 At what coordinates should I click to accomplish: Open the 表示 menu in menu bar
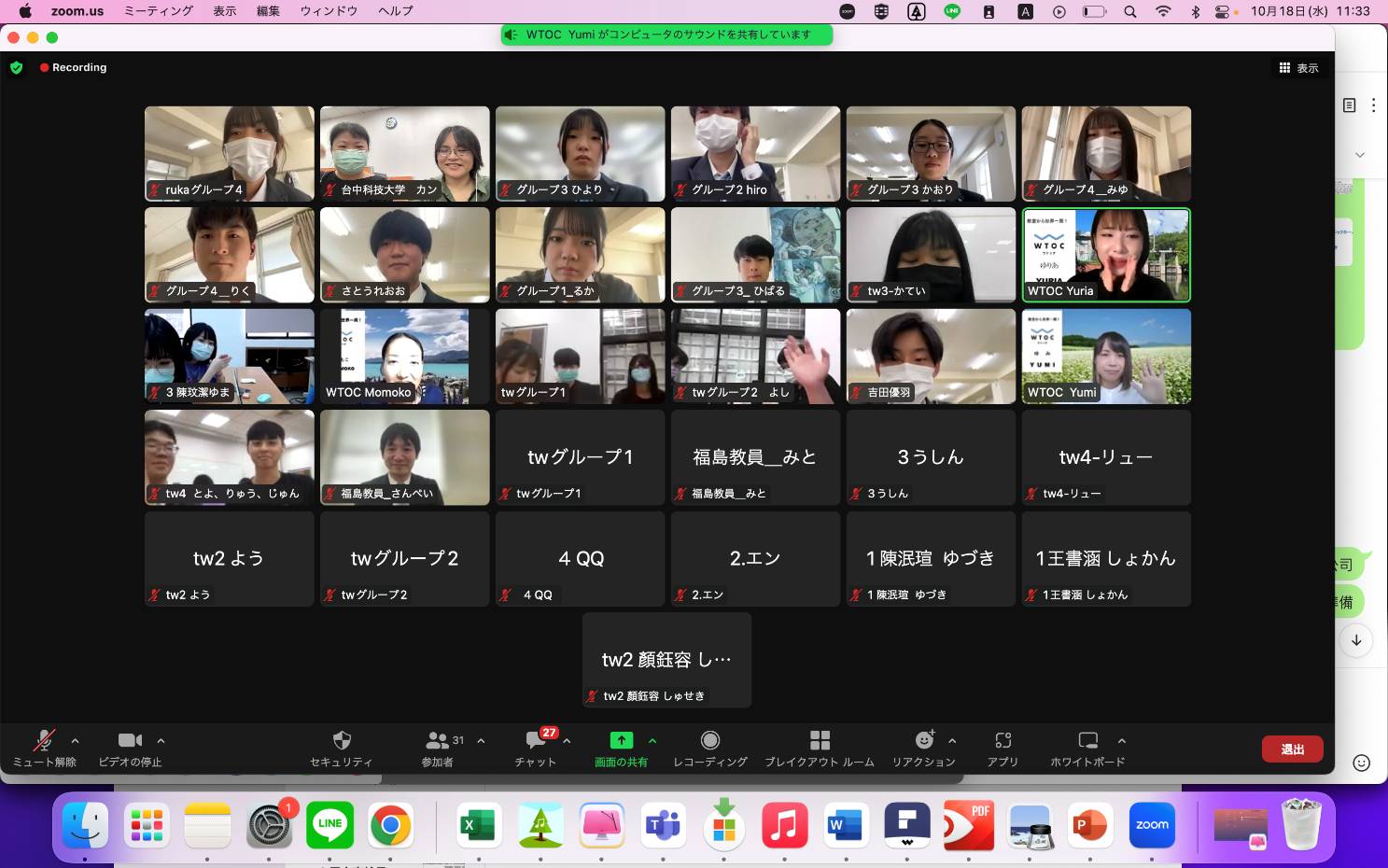(225, 11)
